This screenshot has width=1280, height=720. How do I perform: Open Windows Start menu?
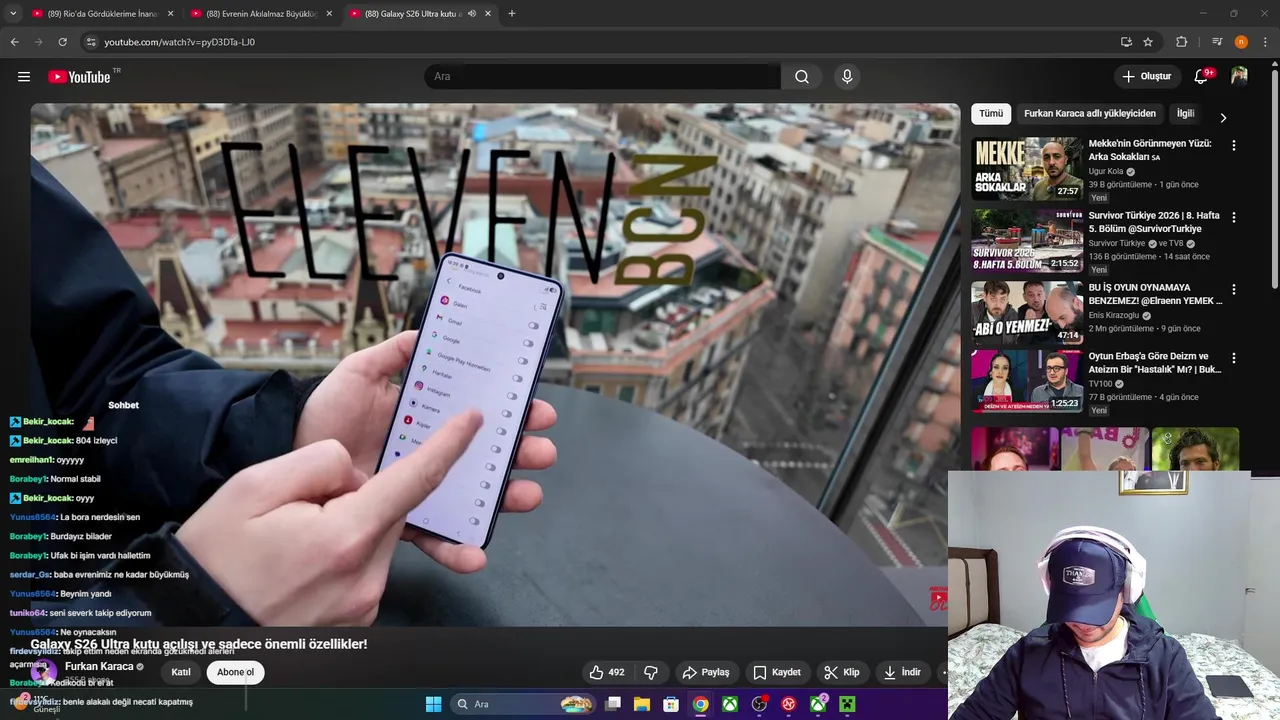434,704
